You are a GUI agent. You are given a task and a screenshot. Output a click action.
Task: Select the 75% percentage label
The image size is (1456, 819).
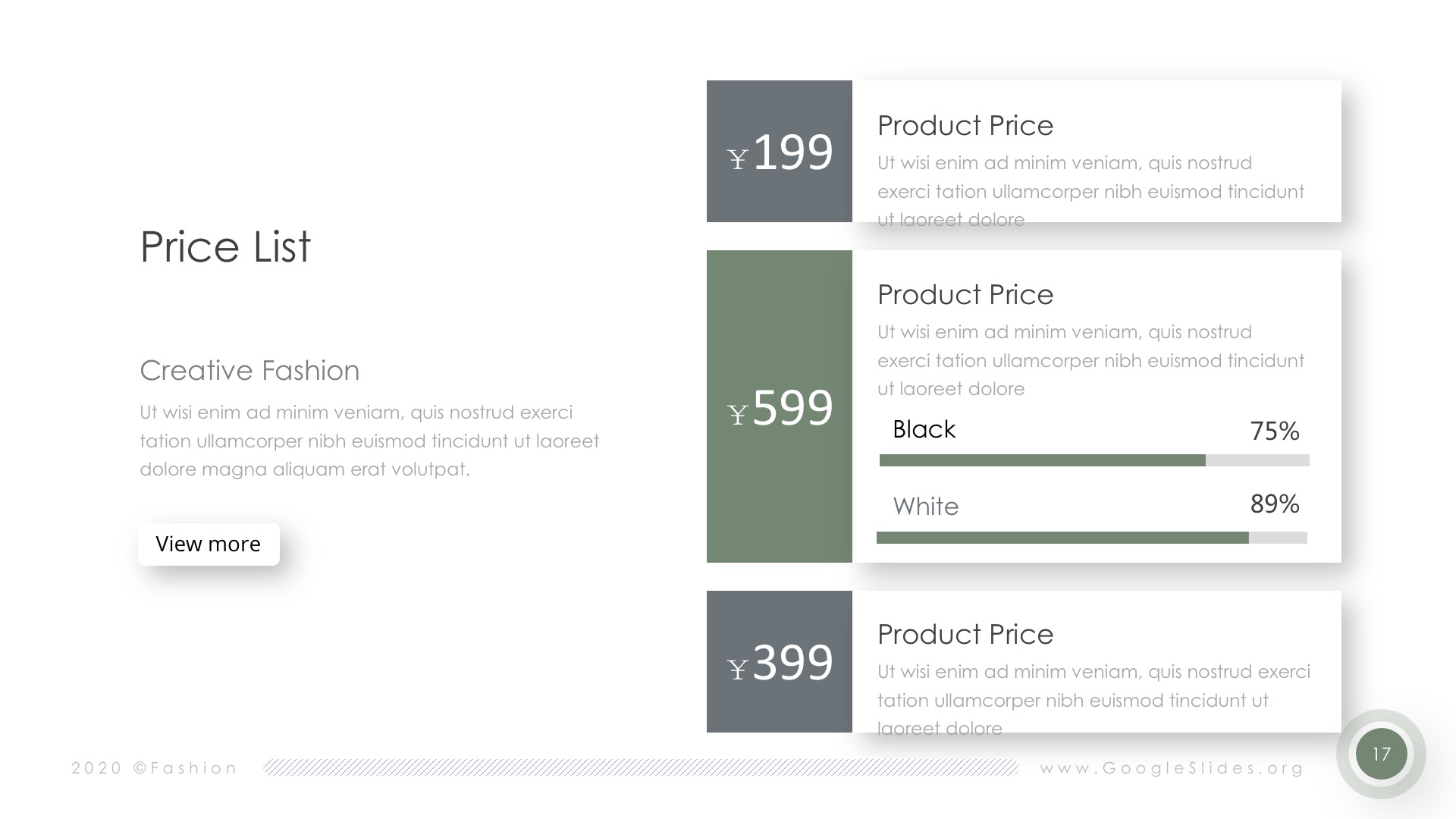(1275, 431)
